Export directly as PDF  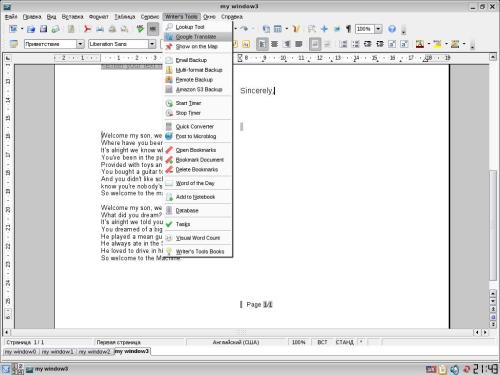tap(87, 29)
